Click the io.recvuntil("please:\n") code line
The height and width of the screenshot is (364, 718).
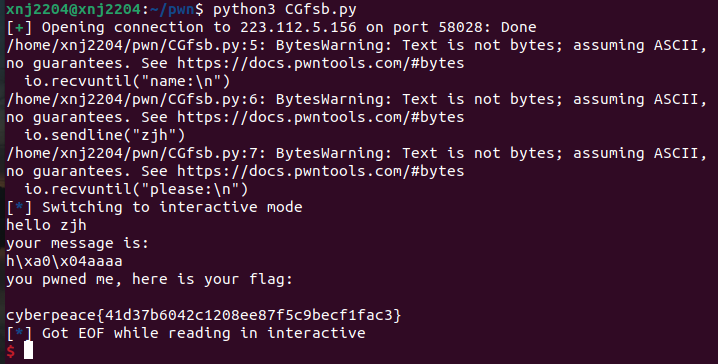[x=136, y=189]
